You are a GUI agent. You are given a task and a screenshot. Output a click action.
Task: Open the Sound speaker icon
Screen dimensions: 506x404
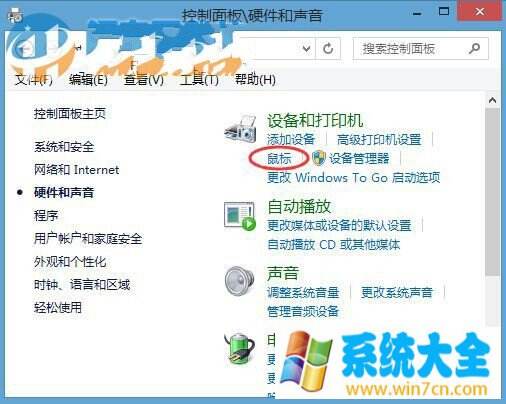coord(239,280)
